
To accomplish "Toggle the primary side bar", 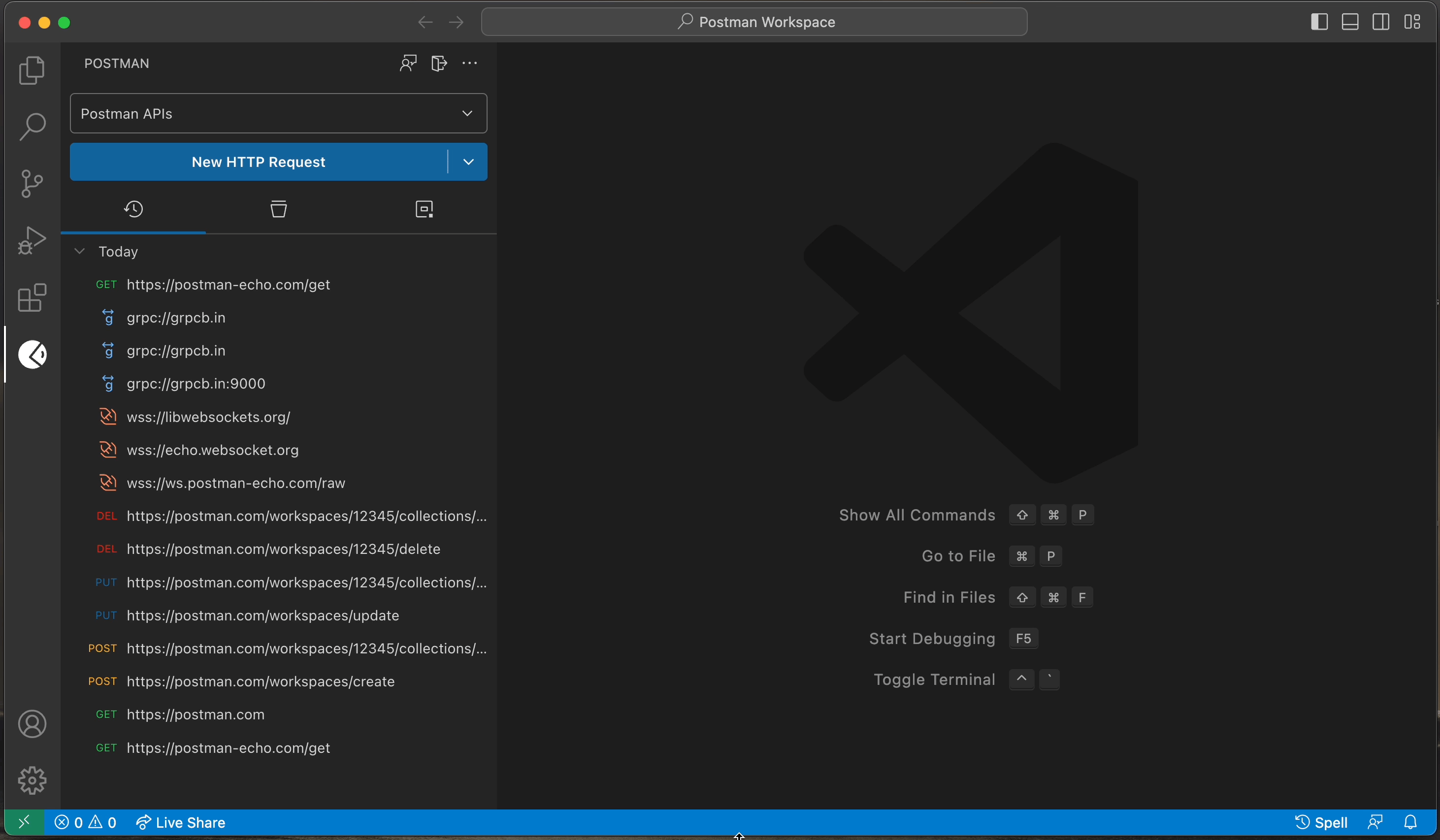I will click(1319, 22).
